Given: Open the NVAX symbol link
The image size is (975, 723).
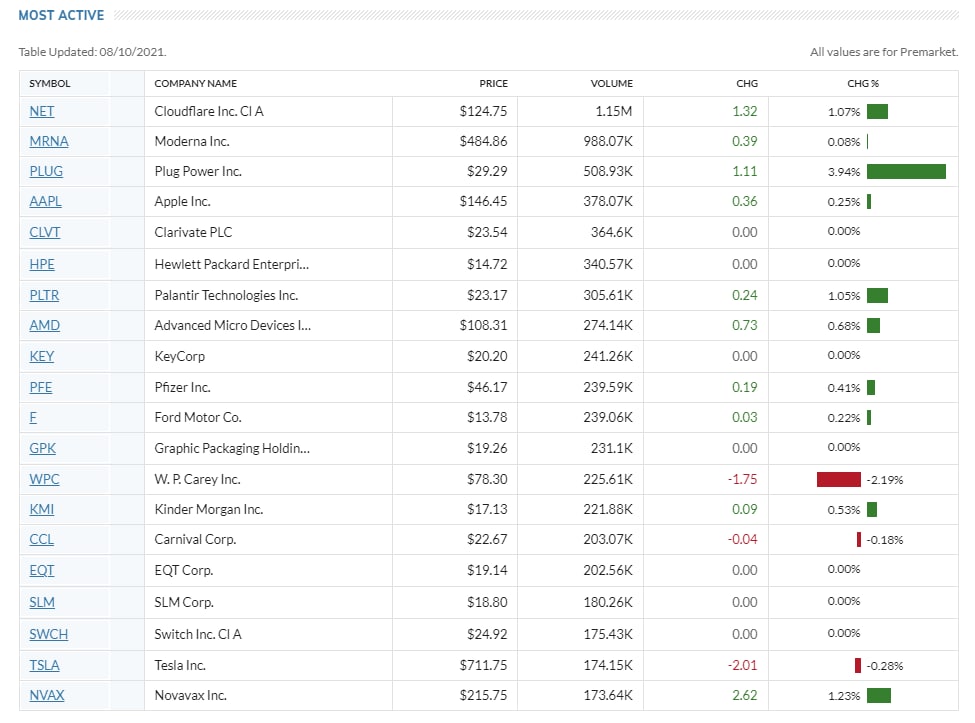Looking at the screenshot, I should [x=47, y=695].
